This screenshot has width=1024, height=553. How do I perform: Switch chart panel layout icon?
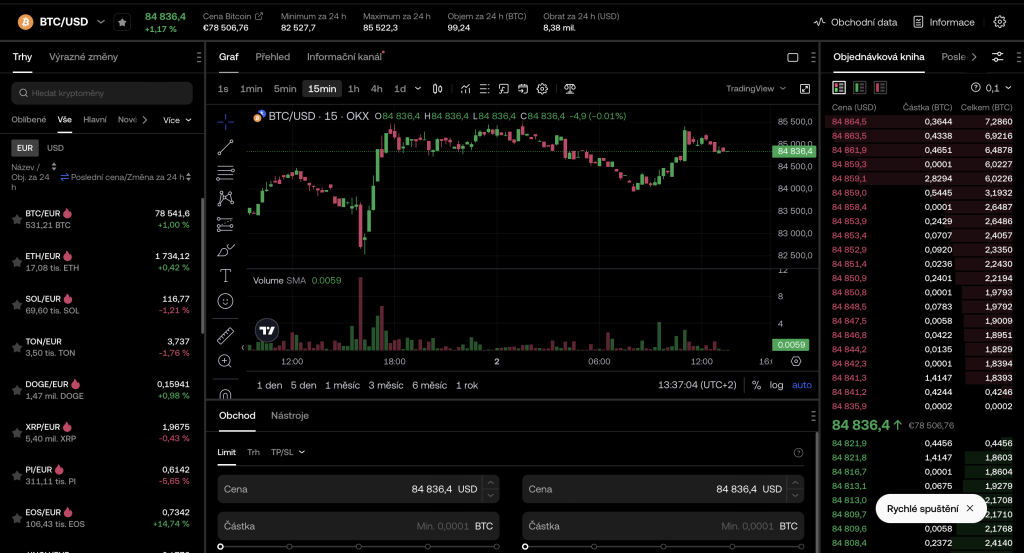click(793, 57)
